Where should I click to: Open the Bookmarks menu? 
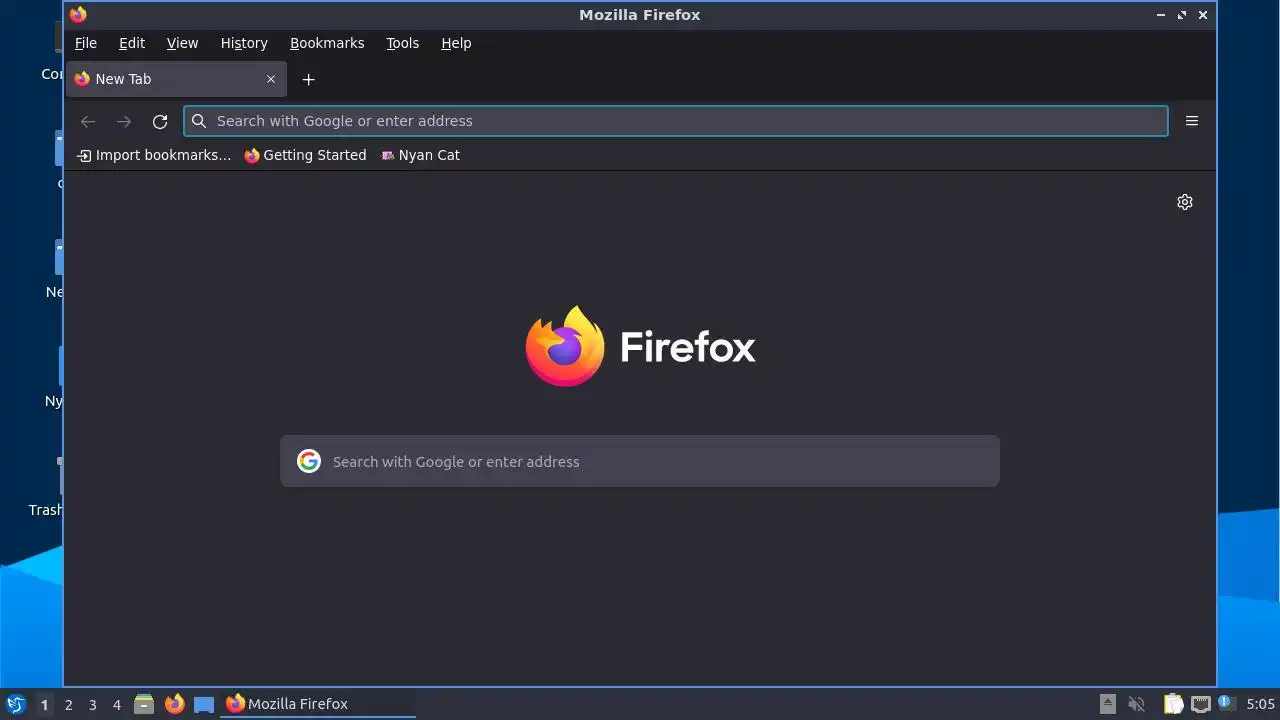point(327,43)
